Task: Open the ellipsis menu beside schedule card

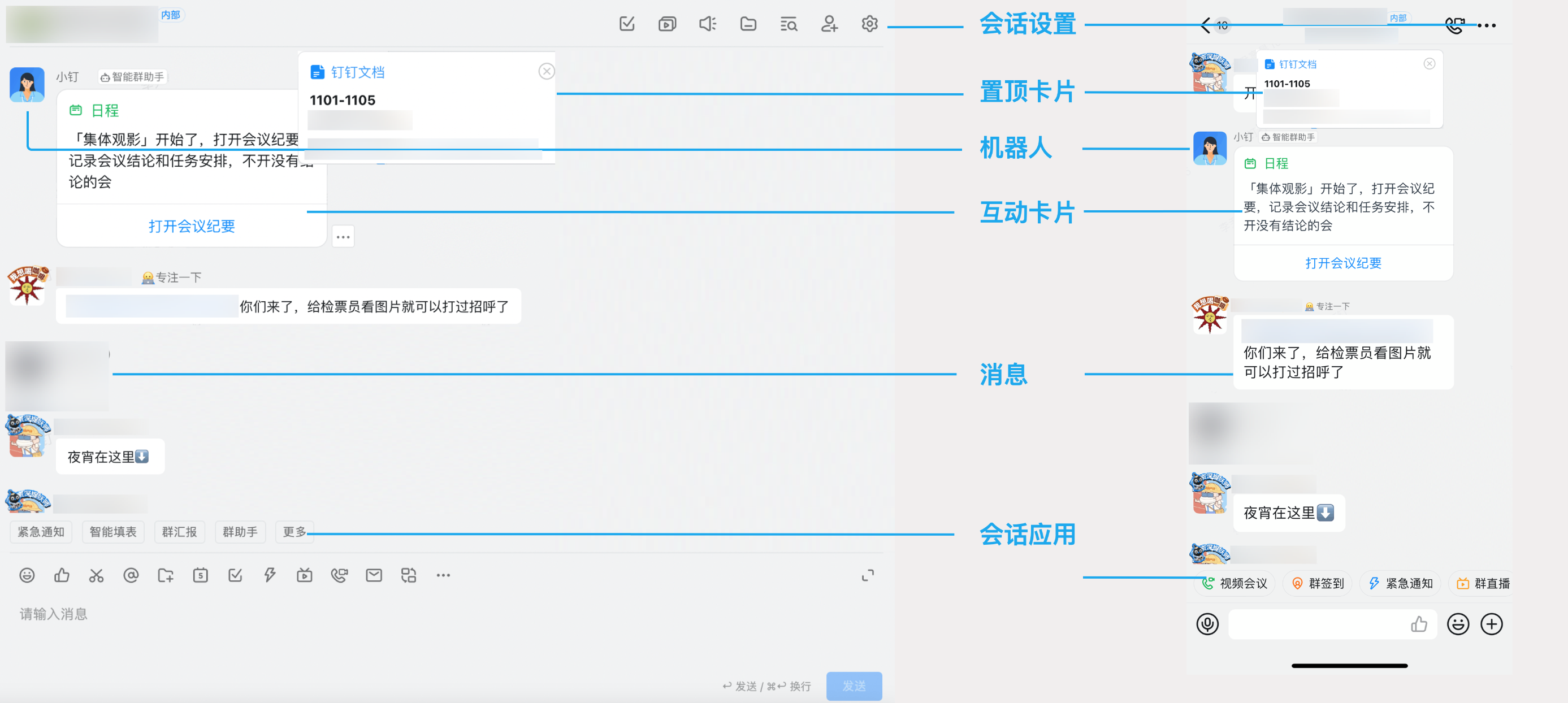Action: tap(343, 237)
